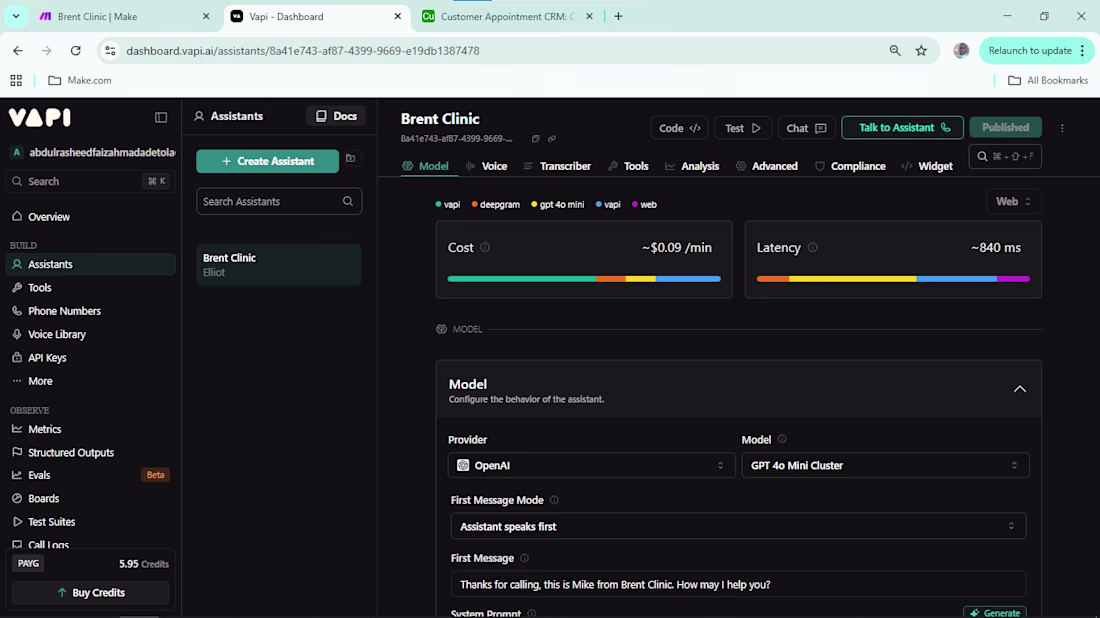Open the Chat button
The image size is (1100, 618).
[x=806, y=128]
